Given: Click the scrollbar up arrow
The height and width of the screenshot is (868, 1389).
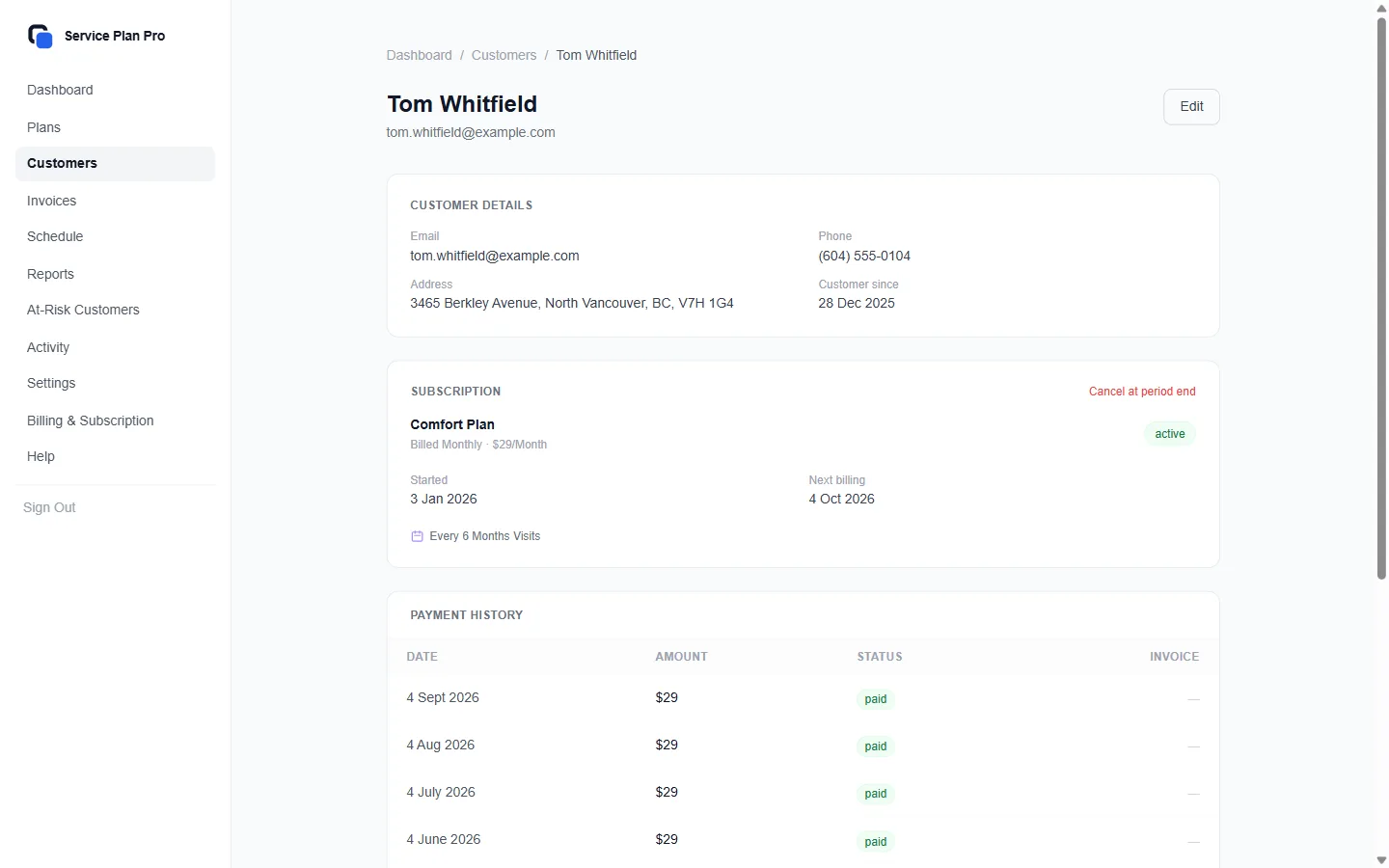Looking at the screenshot, I should 1381,8.
